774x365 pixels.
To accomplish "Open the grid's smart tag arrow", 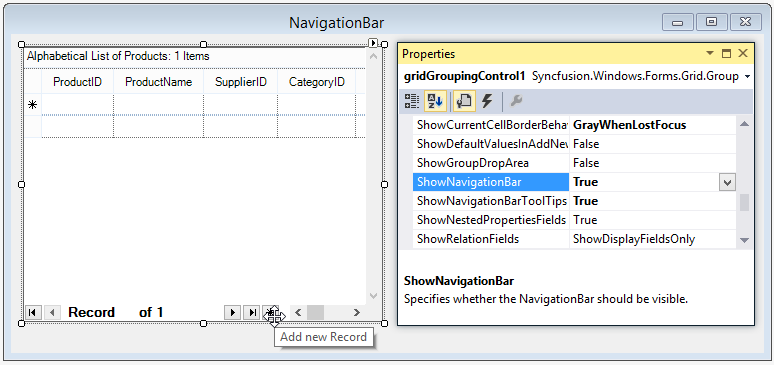I will pyautogui.click(x=374, y=43).
